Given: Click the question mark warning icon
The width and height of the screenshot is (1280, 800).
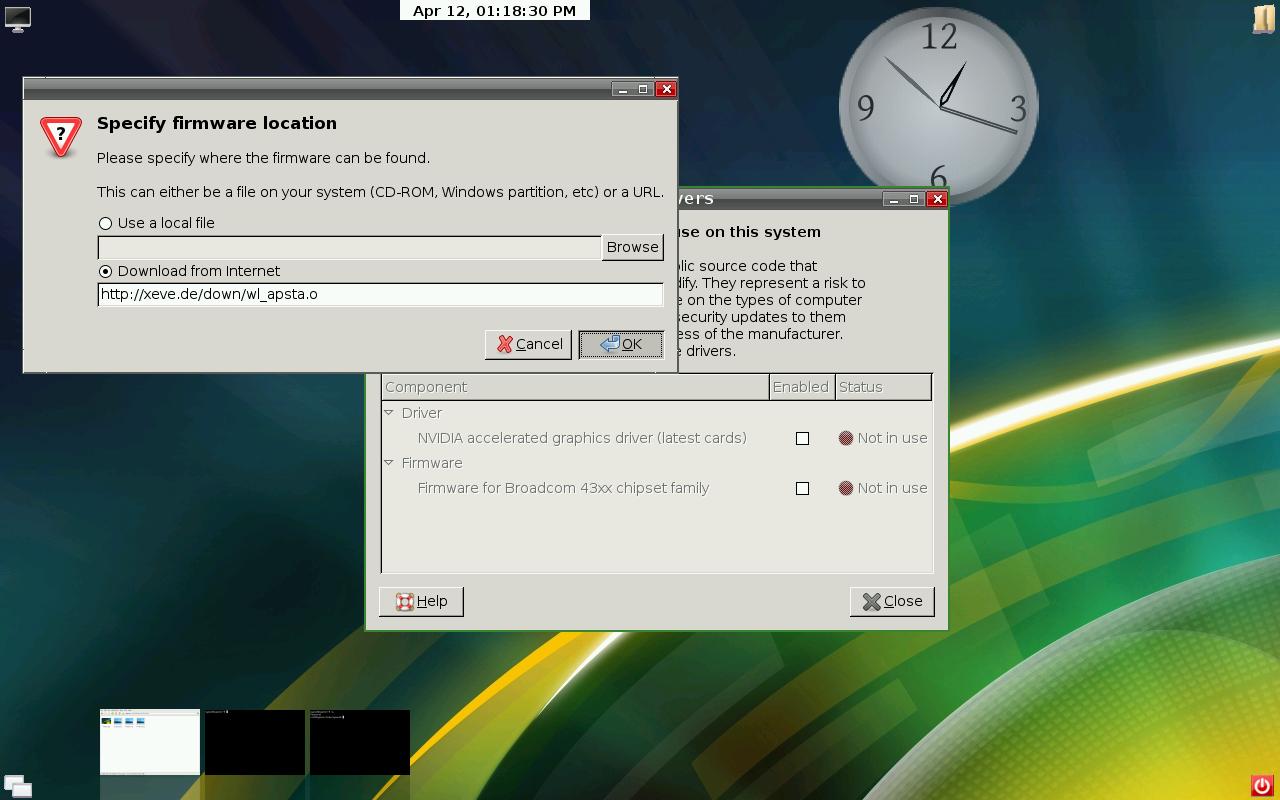Looking at the screenshot, I should pyautogui.click(x=61, y=136).
